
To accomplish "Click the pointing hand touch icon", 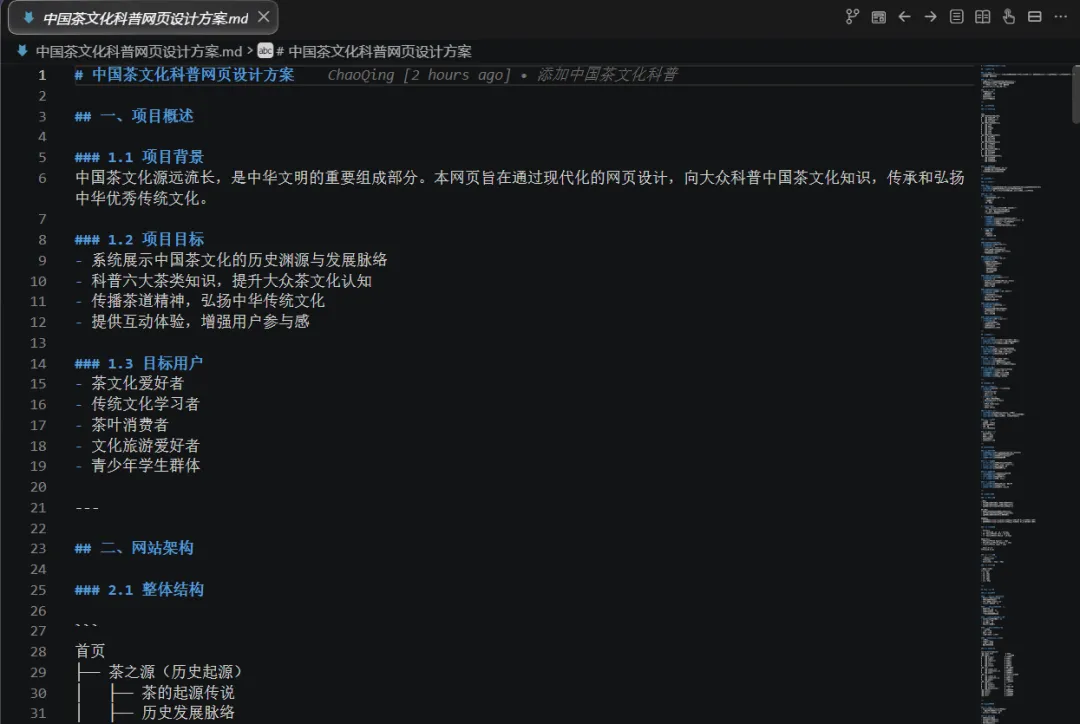I will 1008,17.
